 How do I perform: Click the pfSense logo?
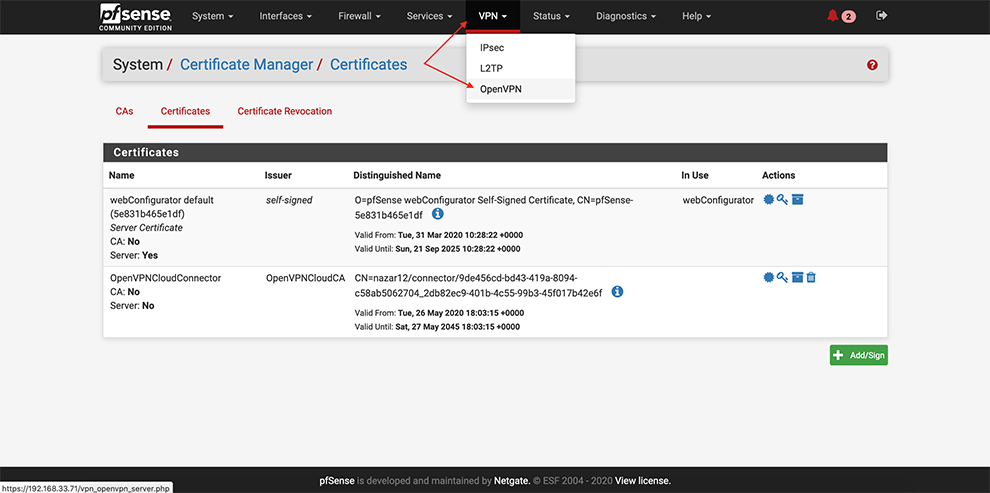click(x=135, y=16)
